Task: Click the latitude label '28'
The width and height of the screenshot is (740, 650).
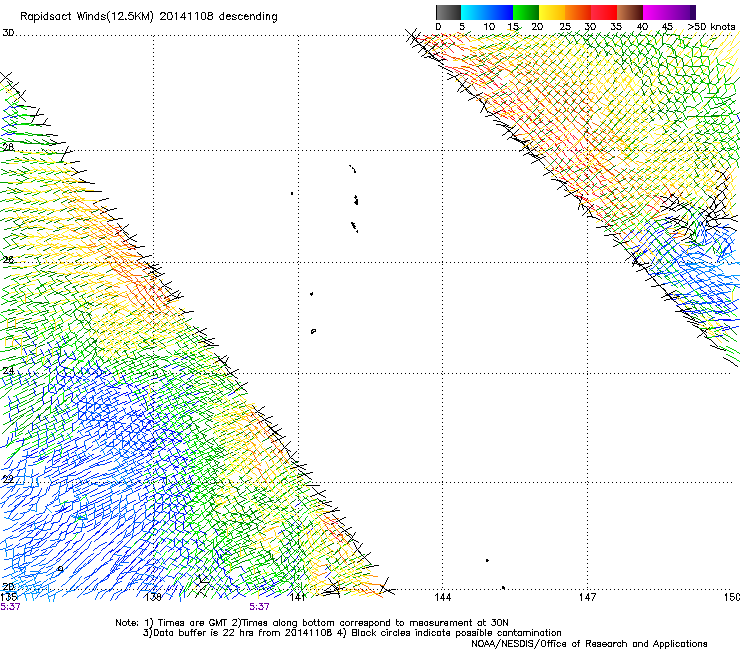Action: 8,147
